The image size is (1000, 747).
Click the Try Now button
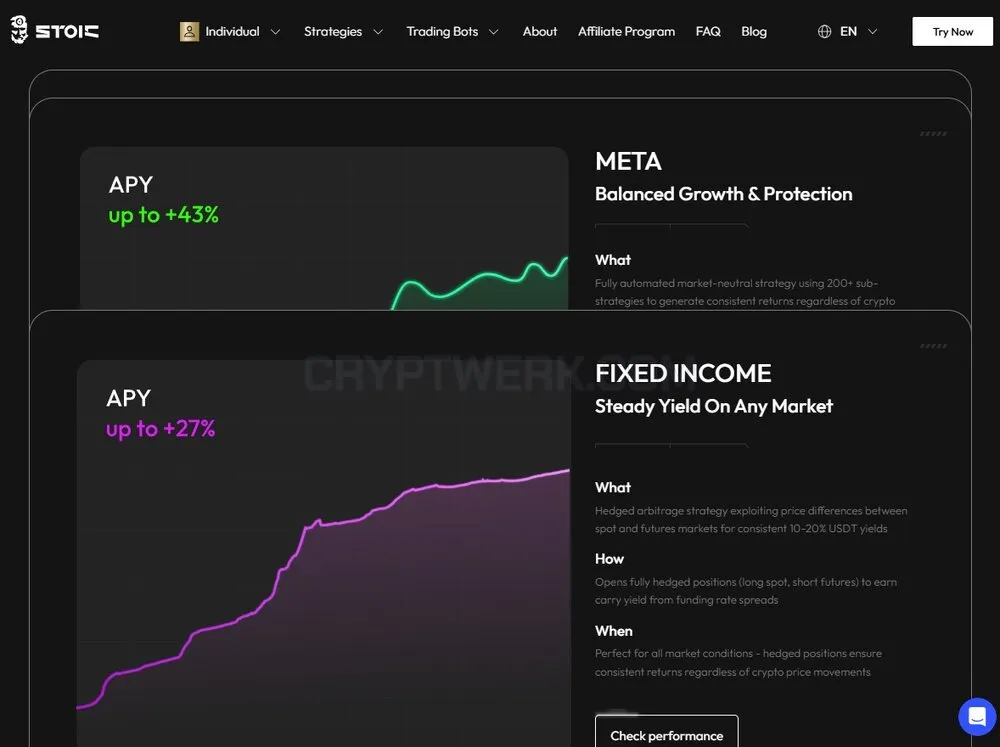click(x=952, y=31)
